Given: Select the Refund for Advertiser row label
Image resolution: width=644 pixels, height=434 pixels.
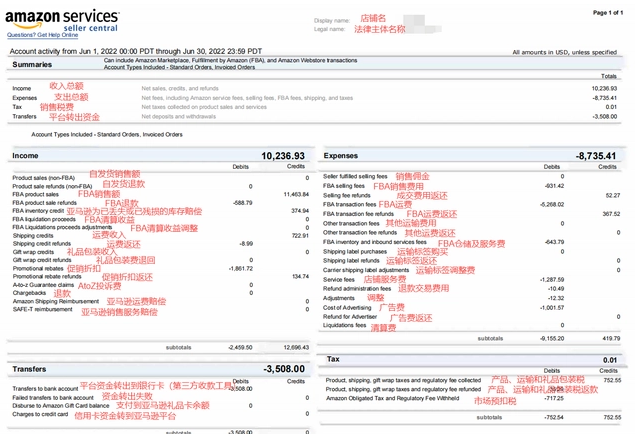Looking at the screenshot, I should coord(350,317).
